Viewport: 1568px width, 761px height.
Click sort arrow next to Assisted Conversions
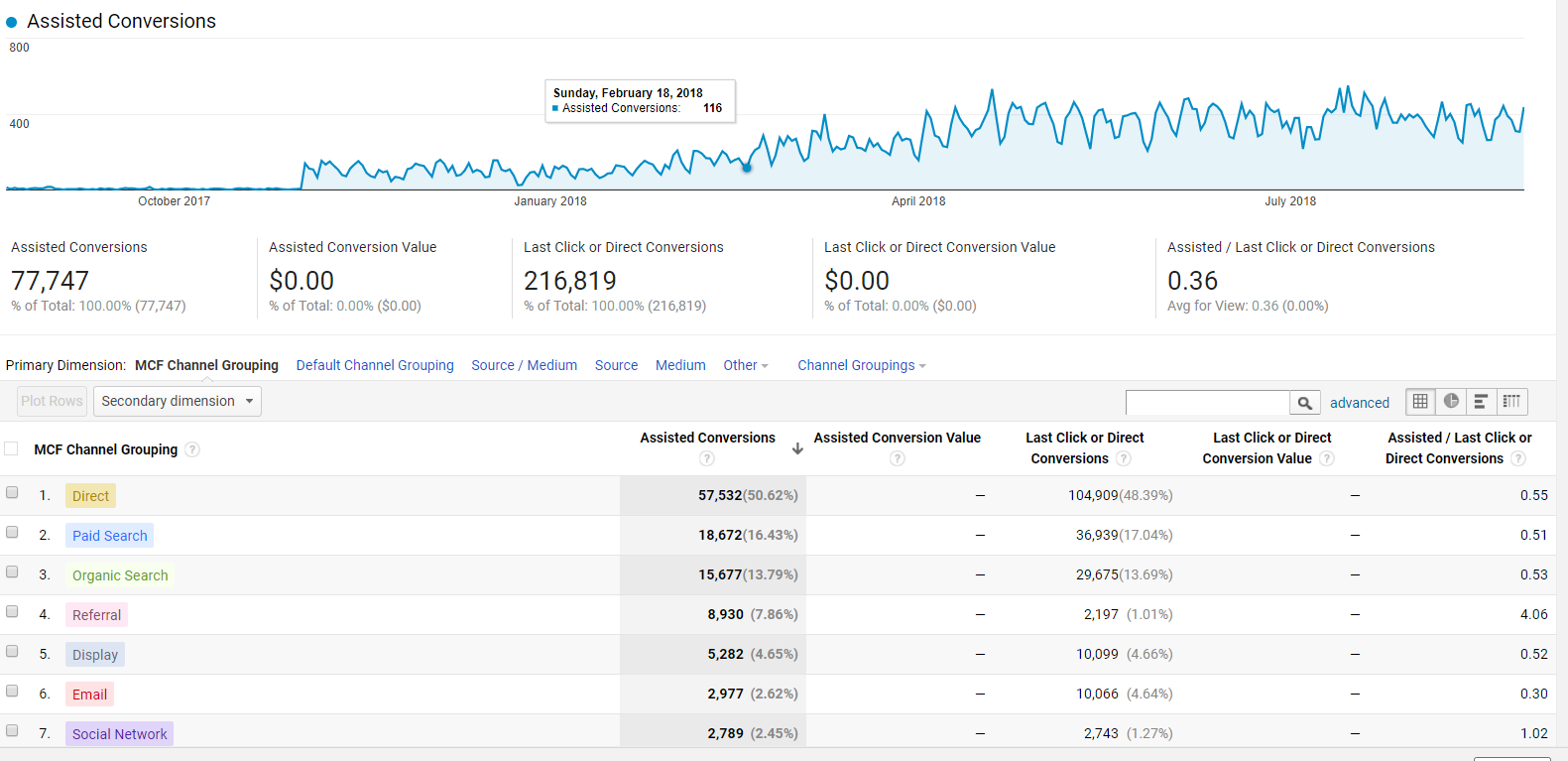(x=797, y=448)
